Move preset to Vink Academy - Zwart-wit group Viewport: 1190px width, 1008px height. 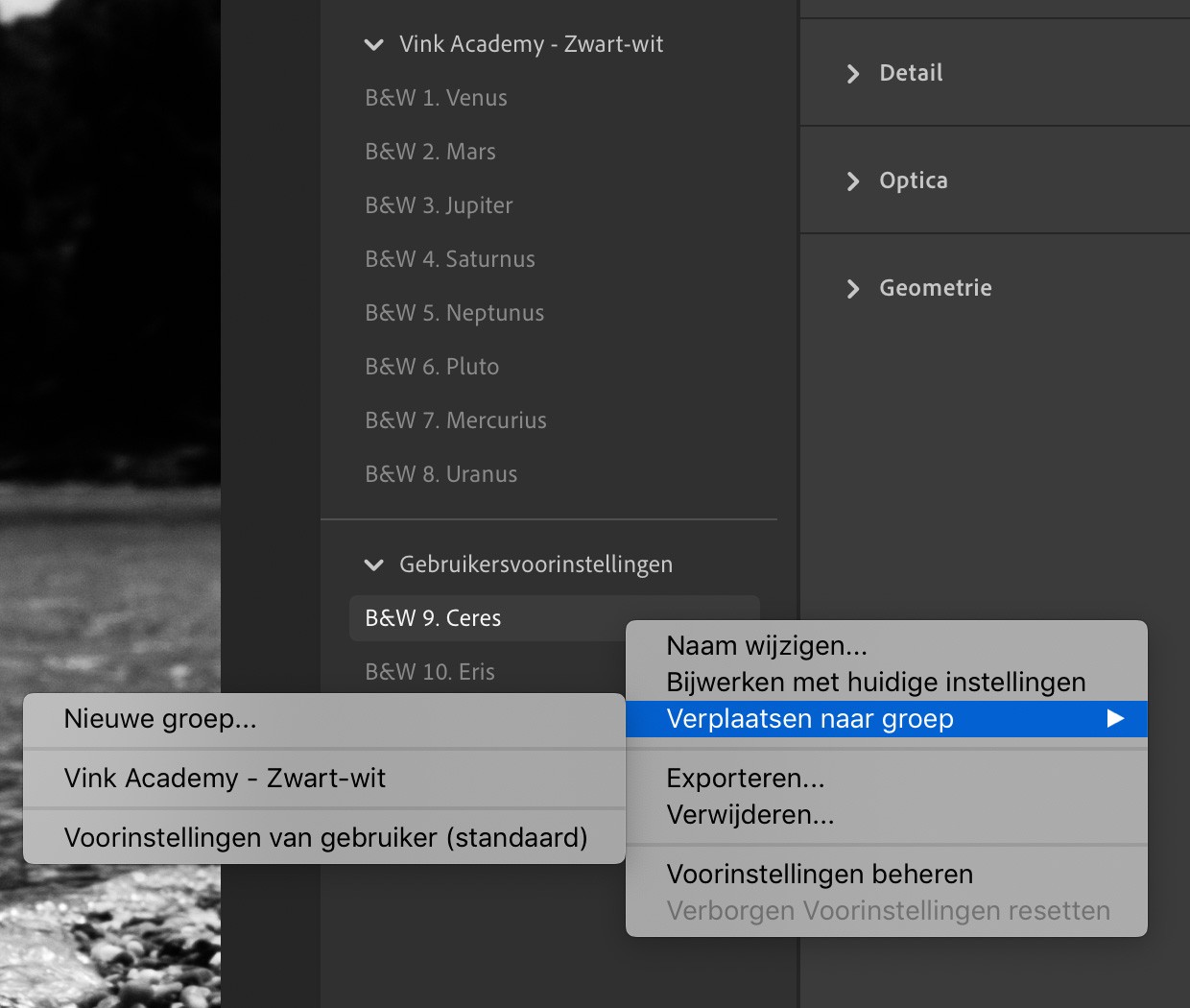click(225, 779)
